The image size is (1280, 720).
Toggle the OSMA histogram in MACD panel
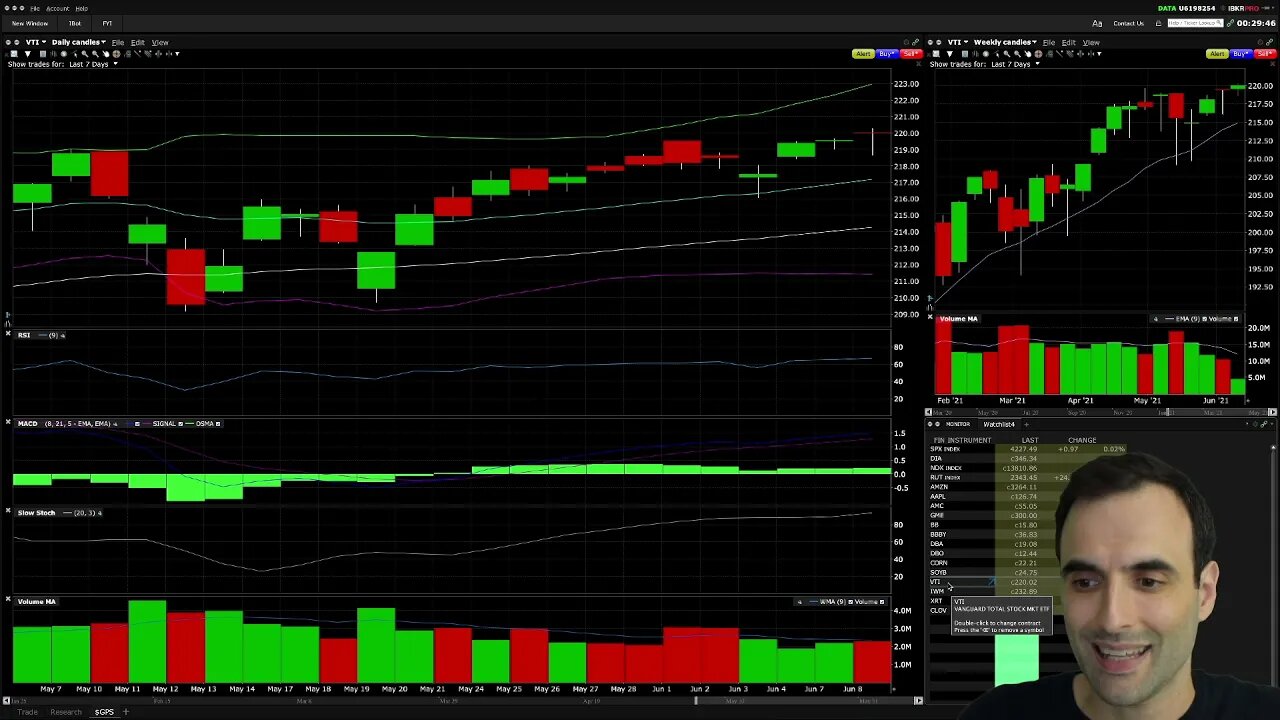coord(218,424)
